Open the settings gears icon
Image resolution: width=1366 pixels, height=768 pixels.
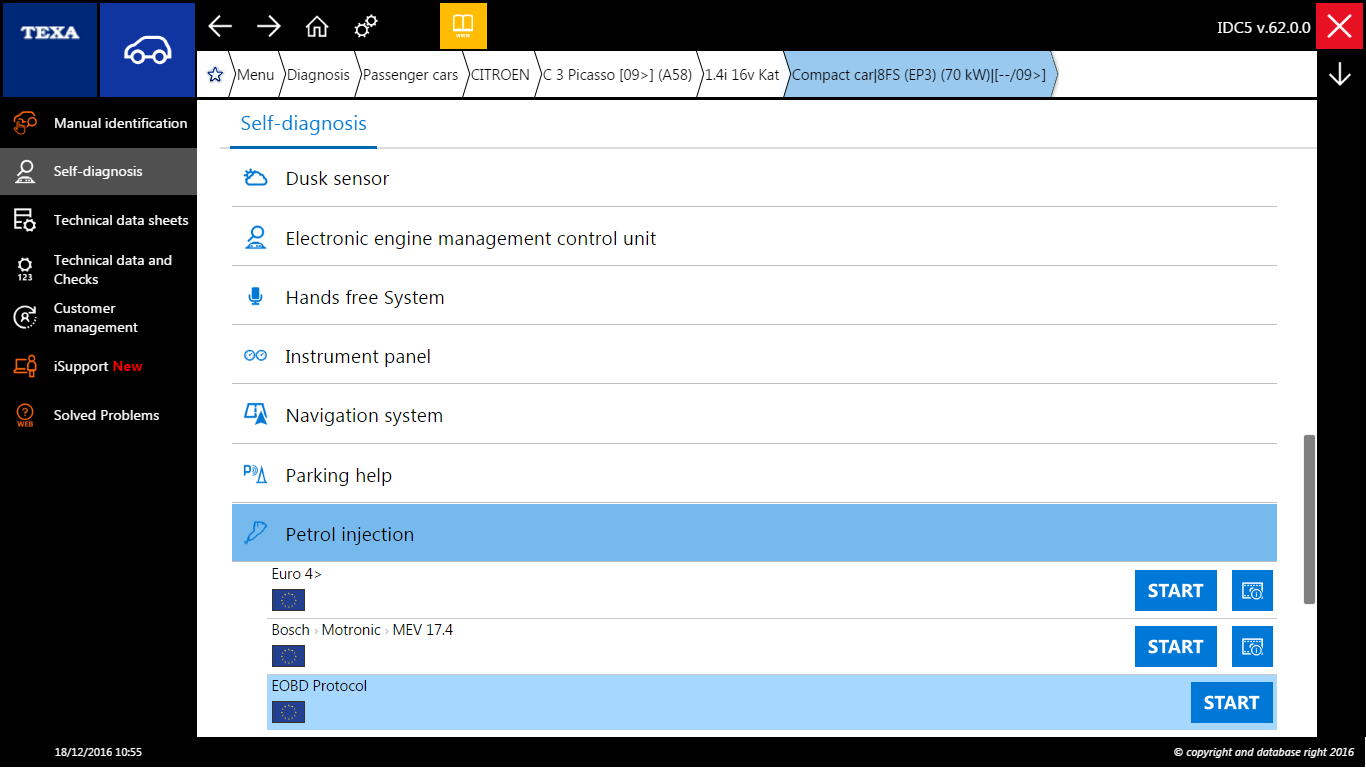coord(366,27)
